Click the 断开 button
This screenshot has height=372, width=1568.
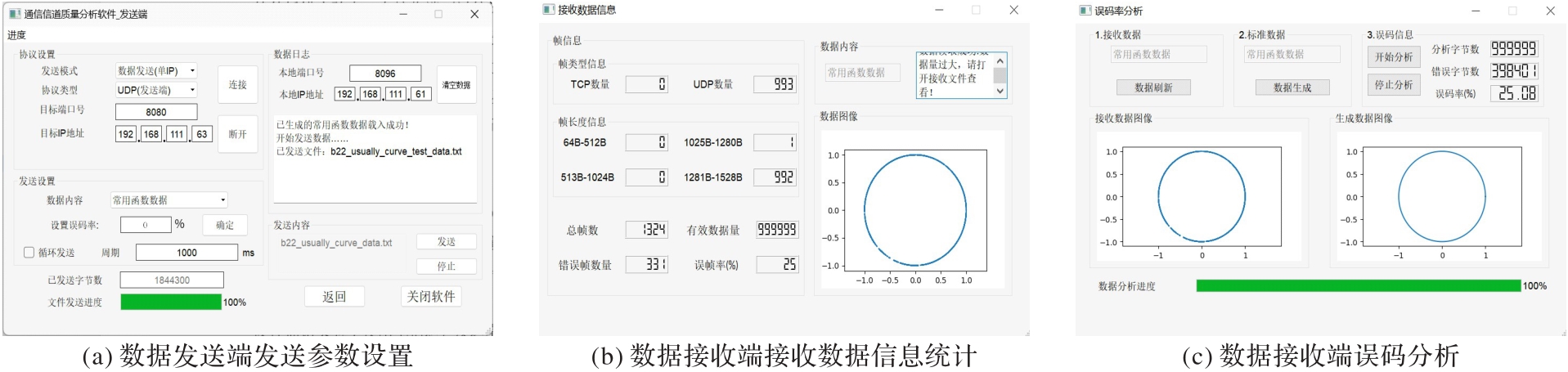click(237, 134)
